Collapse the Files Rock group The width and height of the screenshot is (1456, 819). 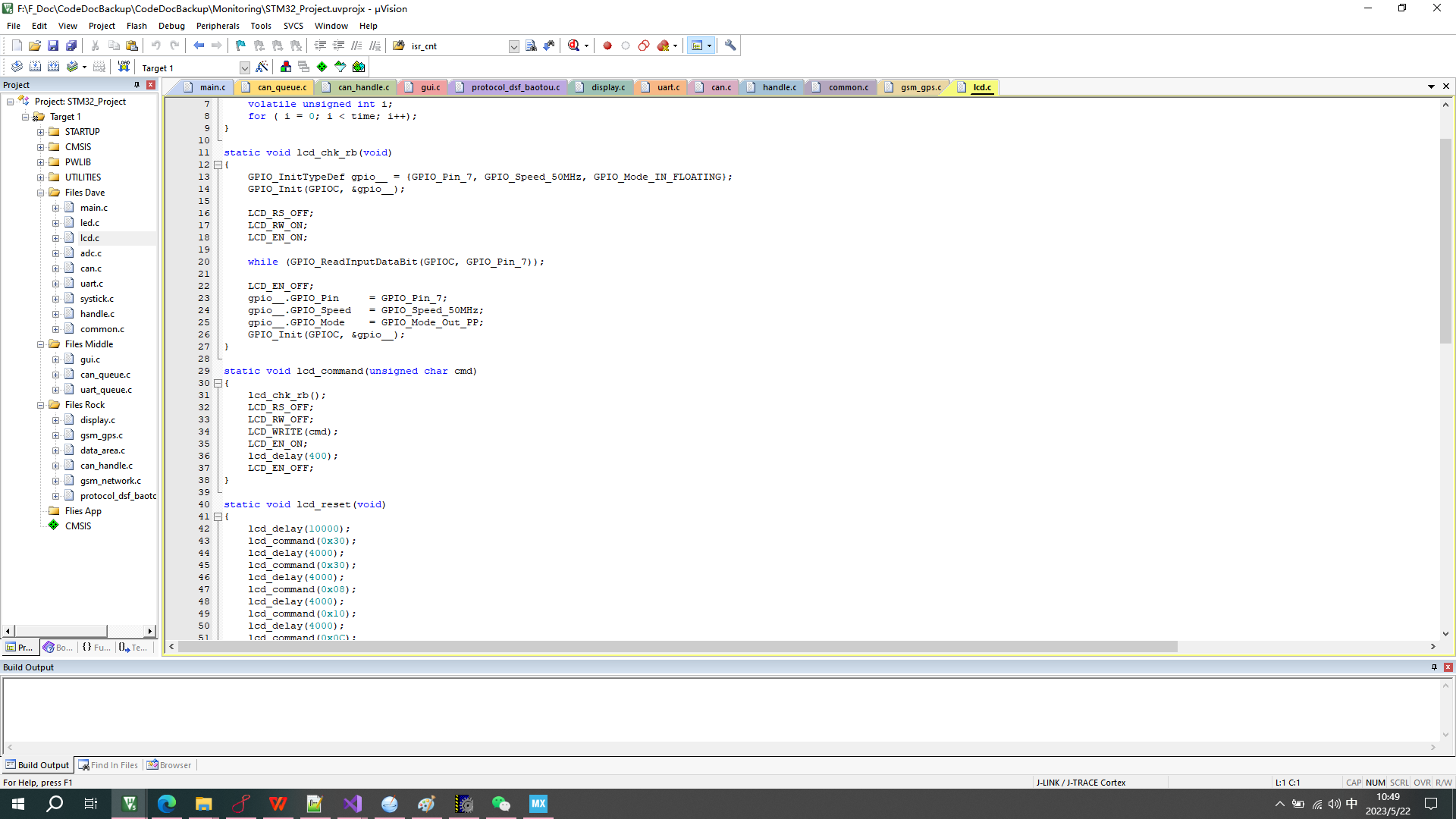[x=40, y=405]
